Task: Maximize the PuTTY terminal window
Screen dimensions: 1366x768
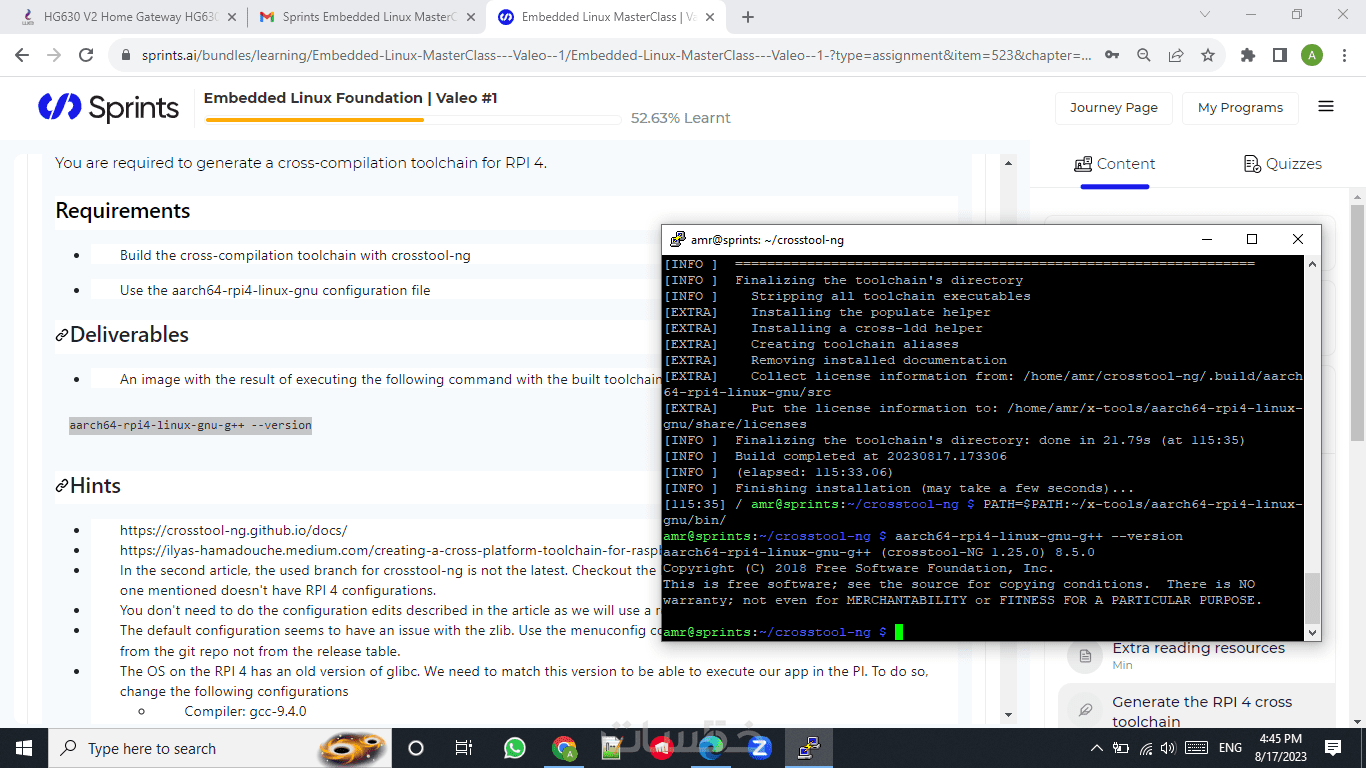Action: pos(1251,240)
